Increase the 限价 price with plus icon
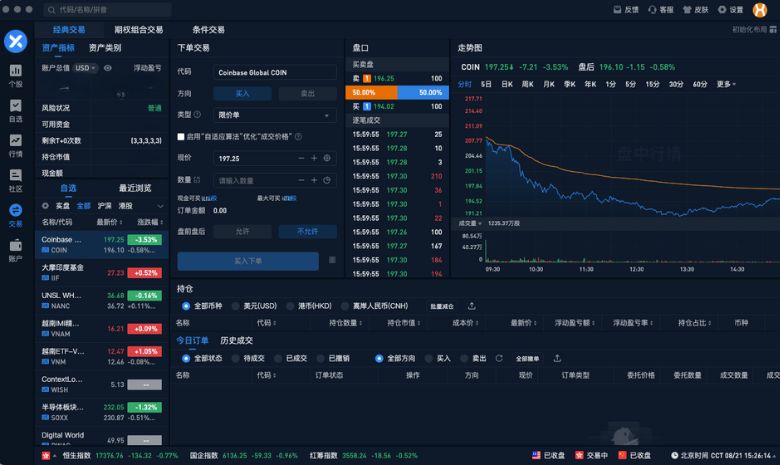Viewport: 780px width, 465px height. [314, 158]
